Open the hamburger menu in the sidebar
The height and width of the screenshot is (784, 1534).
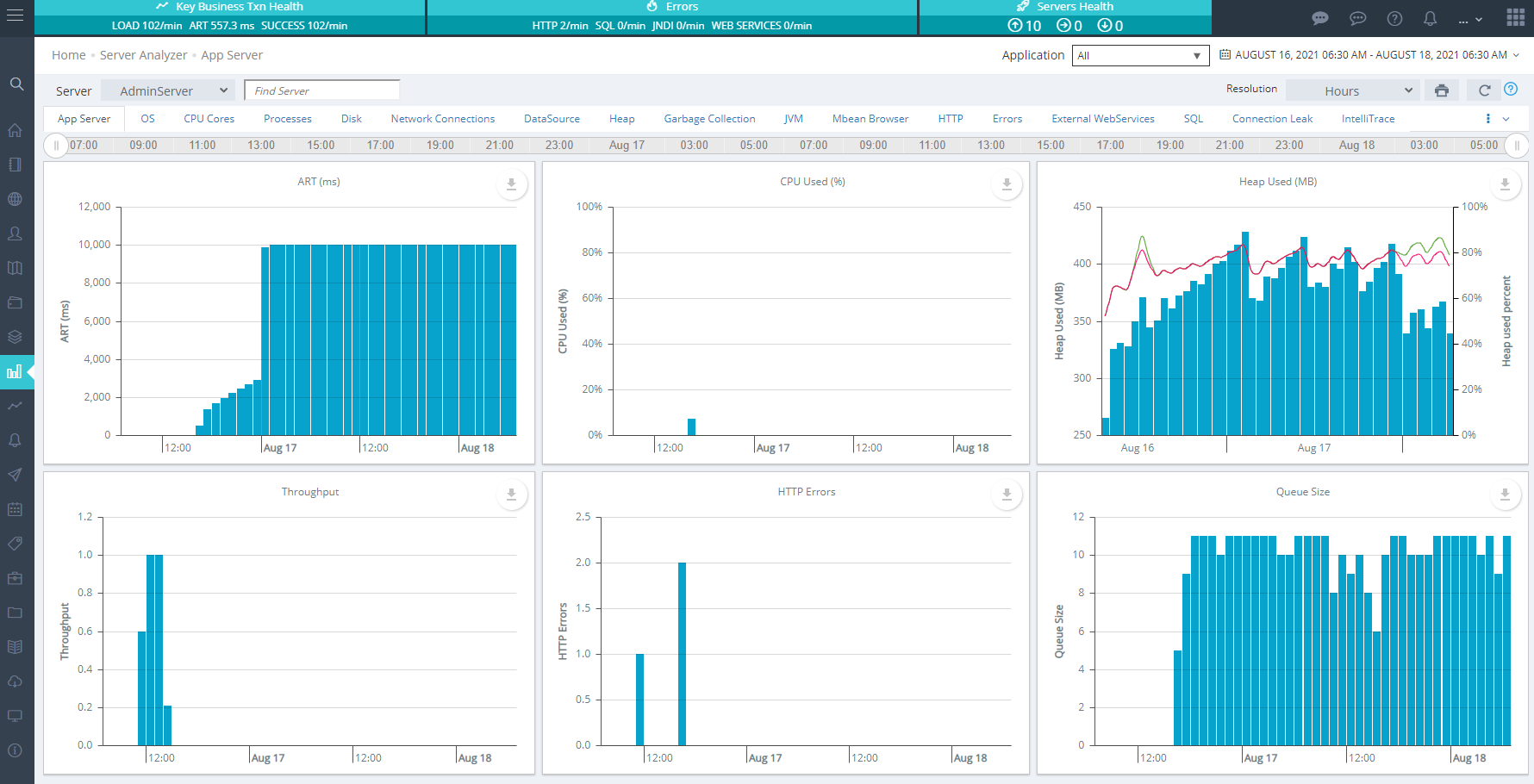point(15,17)
